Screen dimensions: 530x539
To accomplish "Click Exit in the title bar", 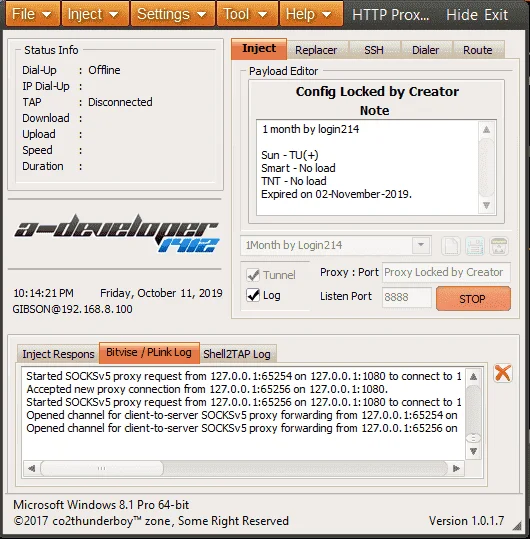I will 496,15.
